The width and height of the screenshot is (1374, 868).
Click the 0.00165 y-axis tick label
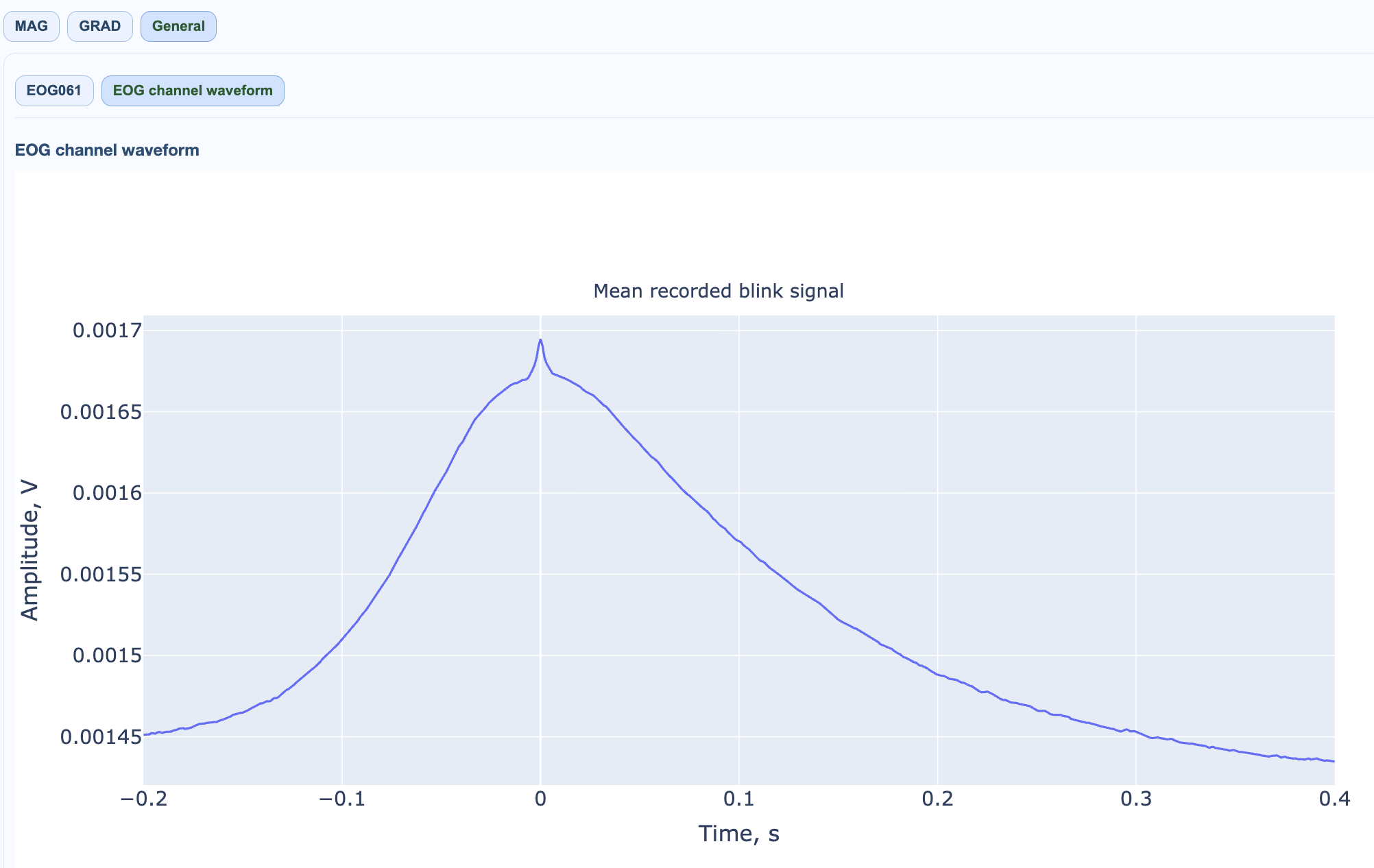click(101, 412)
